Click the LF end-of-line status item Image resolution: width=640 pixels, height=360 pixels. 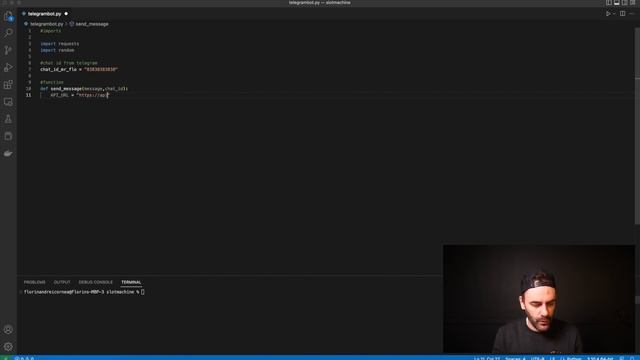552,358
